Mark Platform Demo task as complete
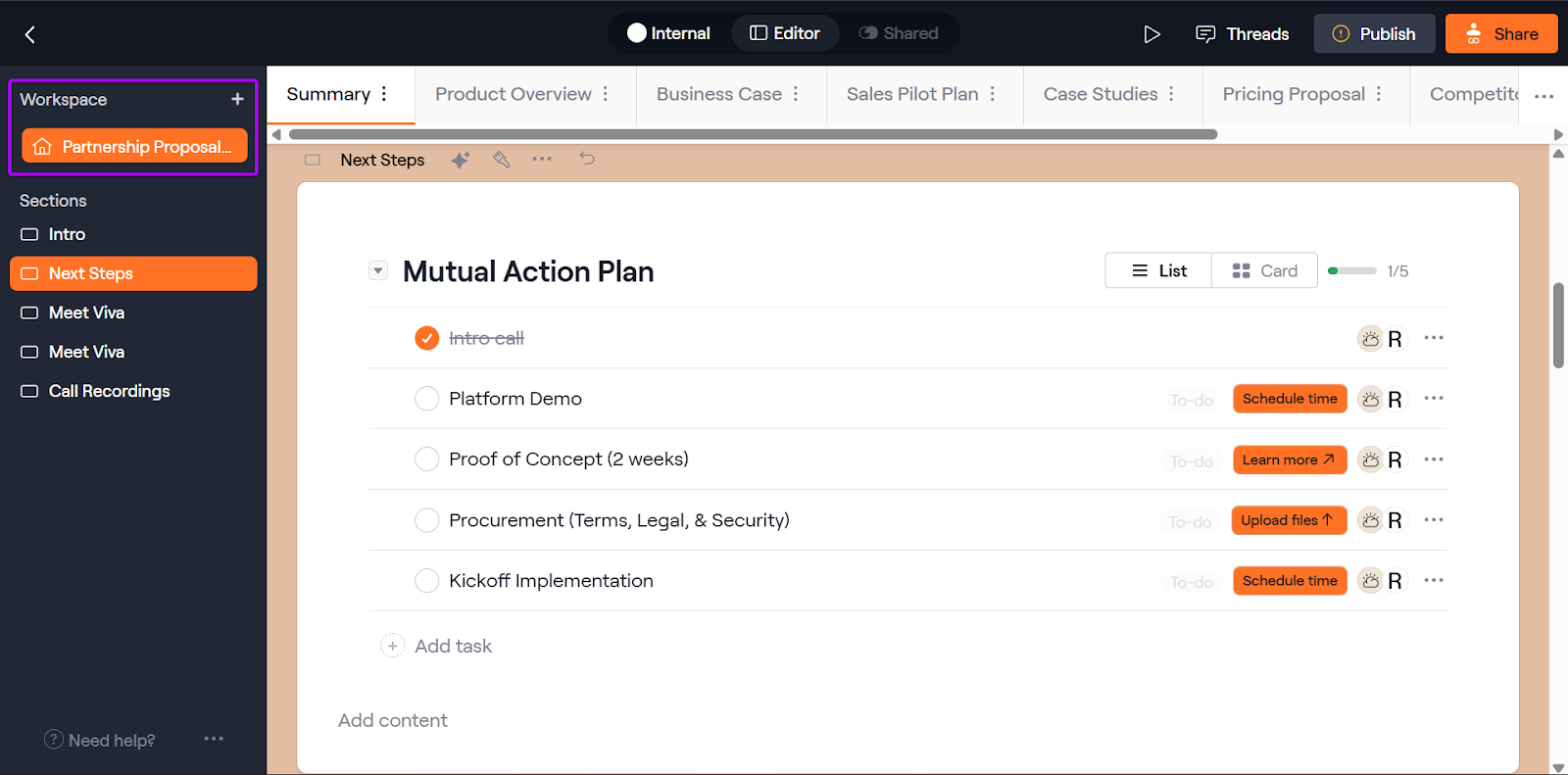 click(427, 399)
